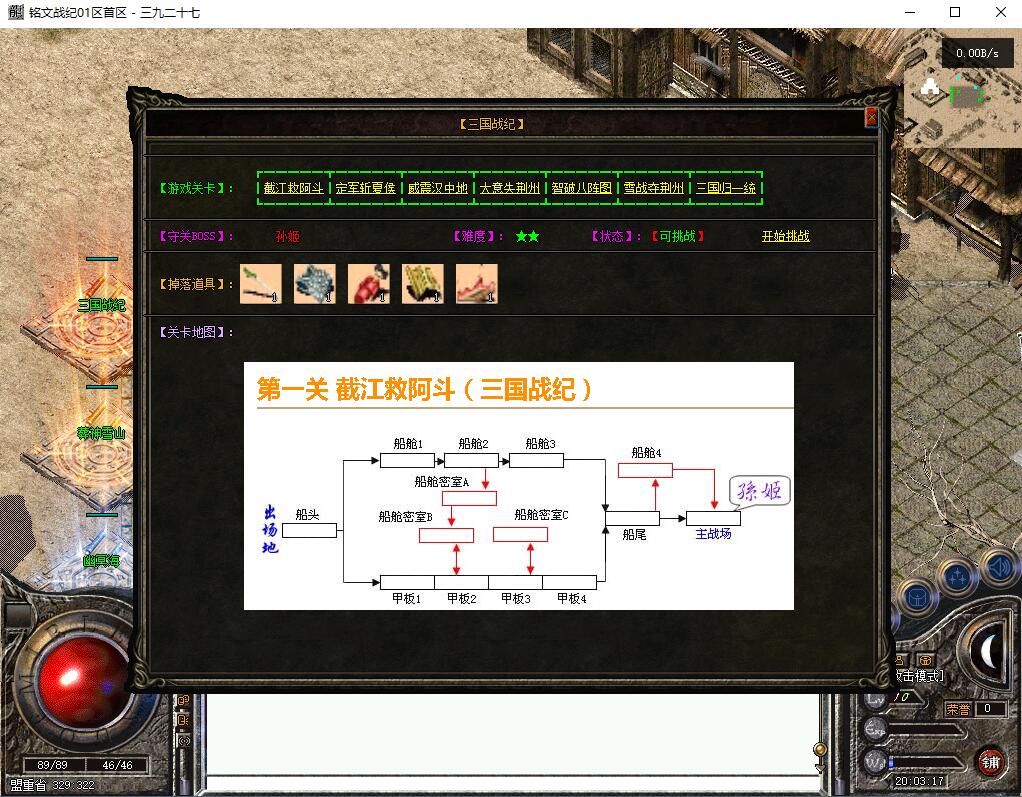Click the 孙姬 boss name link

(287, 237)
